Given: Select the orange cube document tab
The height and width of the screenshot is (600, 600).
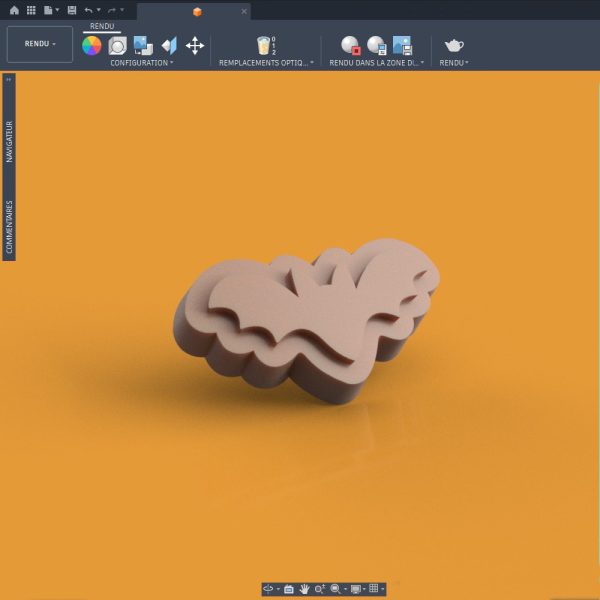Looking at the screenshot, I should (197, 12).
